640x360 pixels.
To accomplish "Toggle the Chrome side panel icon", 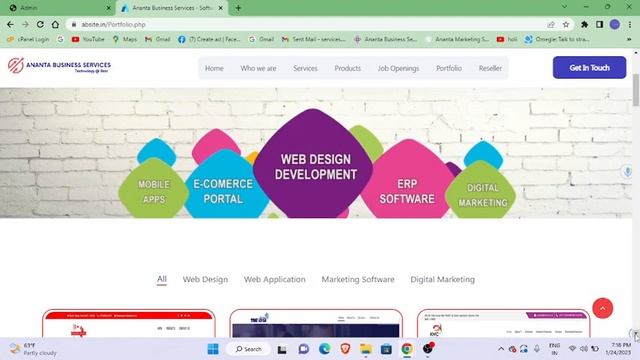I will [600, 24].
